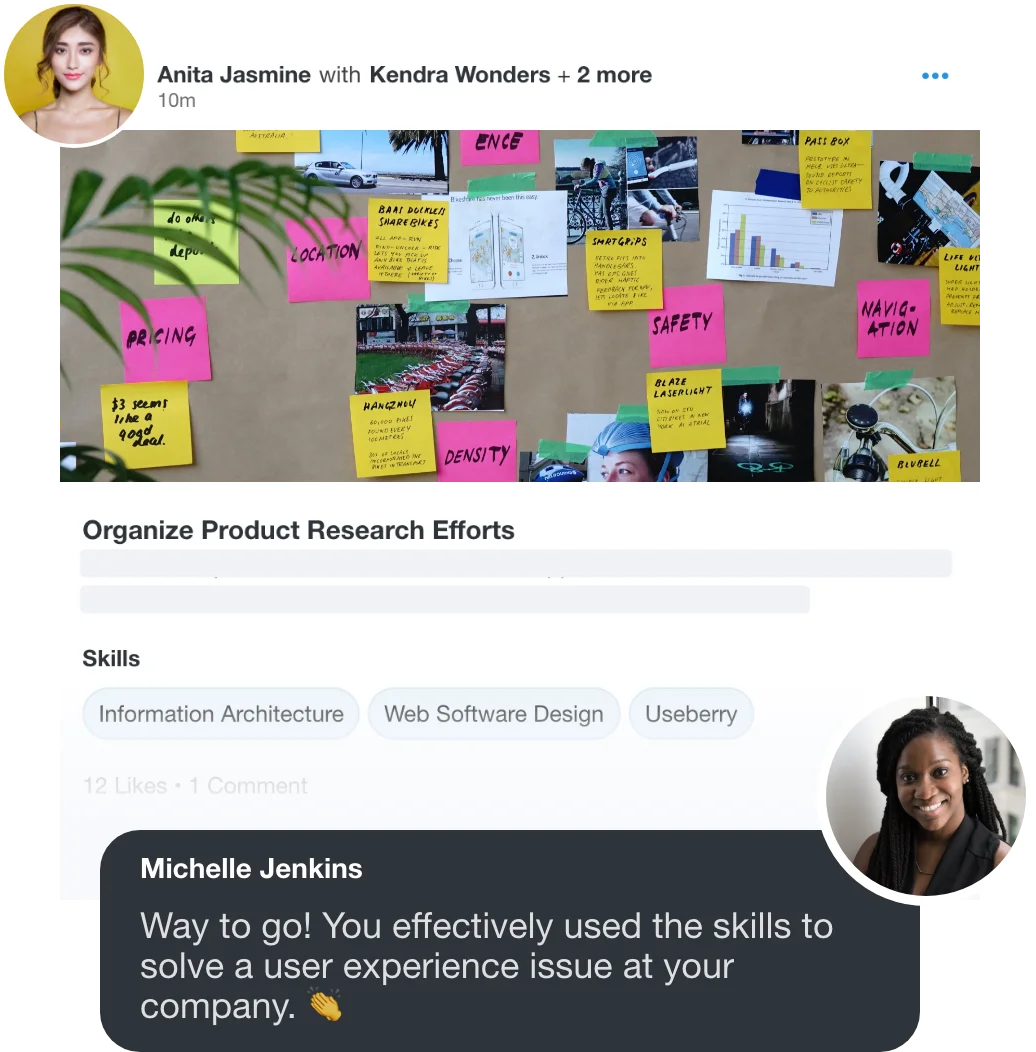Select the Web Software Design skill tag

click(493, 713)
